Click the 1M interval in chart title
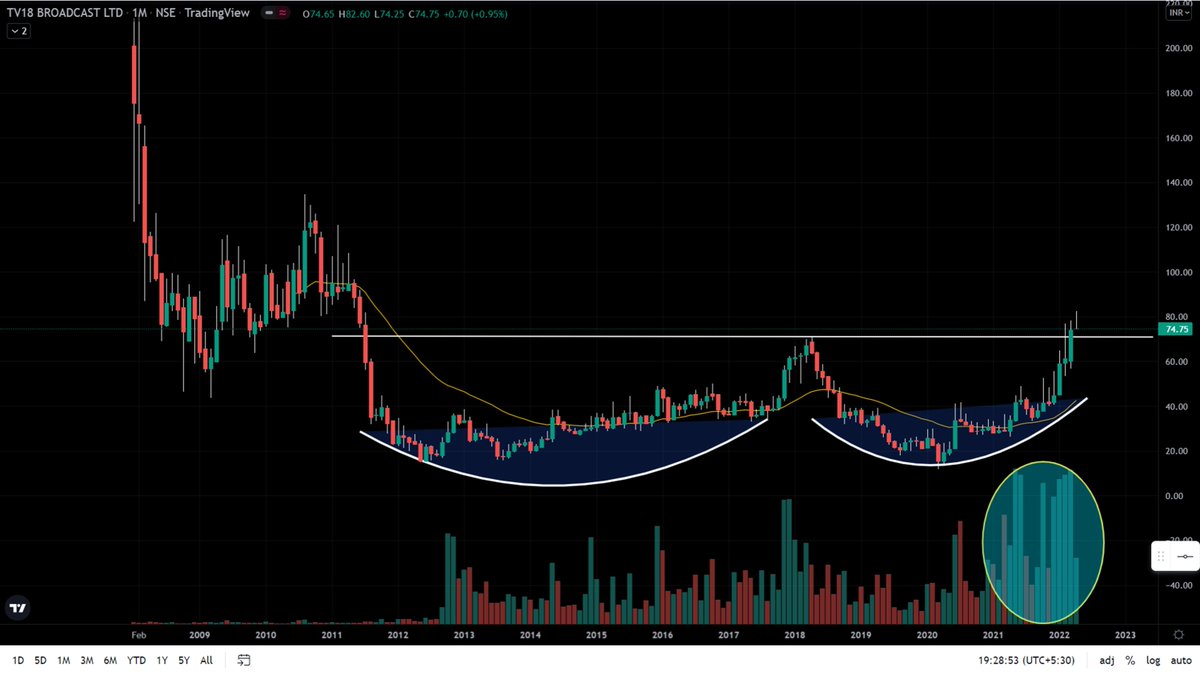 coord(139,13)
